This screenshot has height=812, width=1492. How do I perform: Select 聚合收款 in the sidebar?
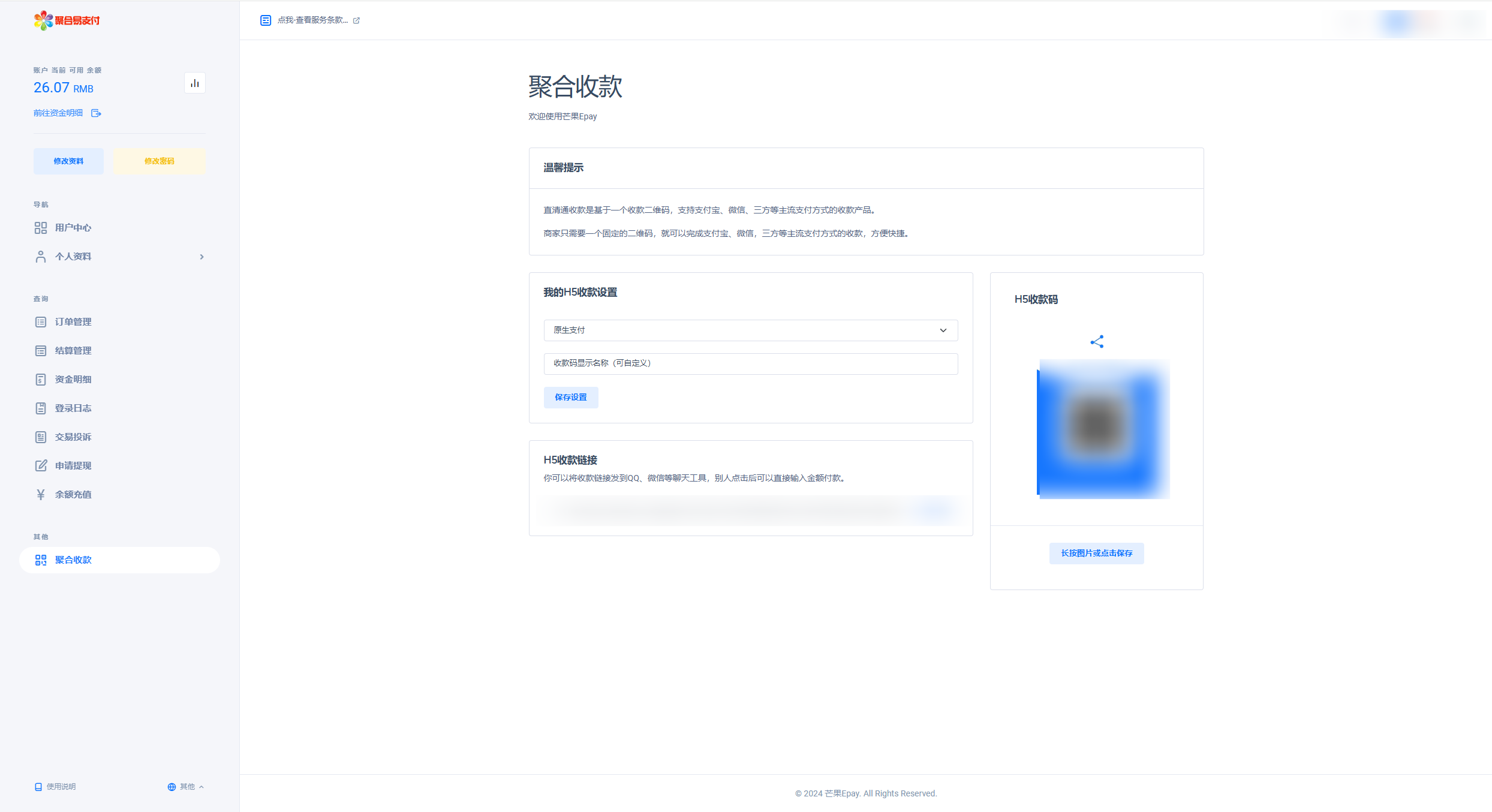point(119,560)
